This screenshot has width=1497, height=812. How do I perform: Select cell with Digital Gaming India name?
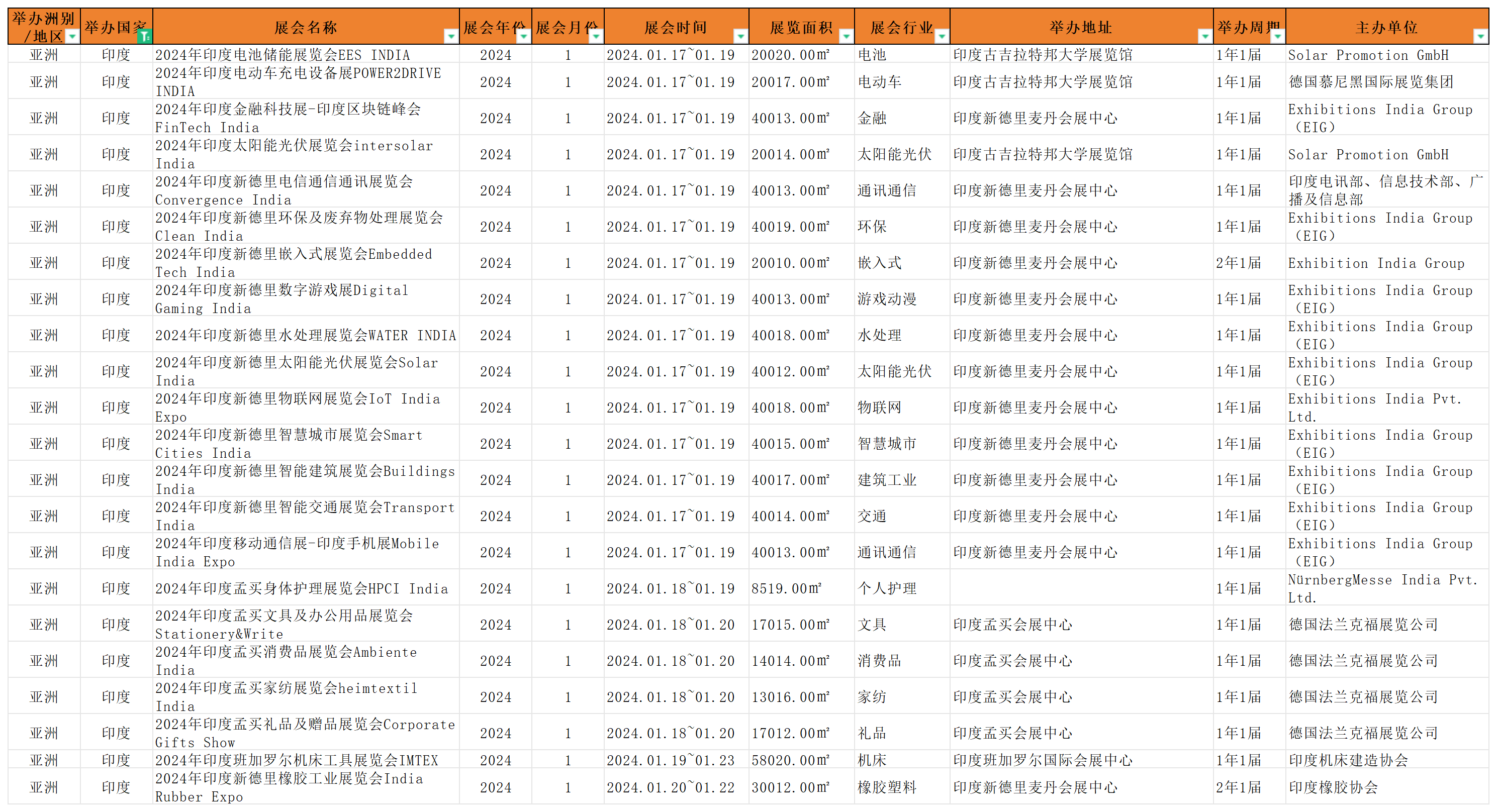(x=306, y=298)
